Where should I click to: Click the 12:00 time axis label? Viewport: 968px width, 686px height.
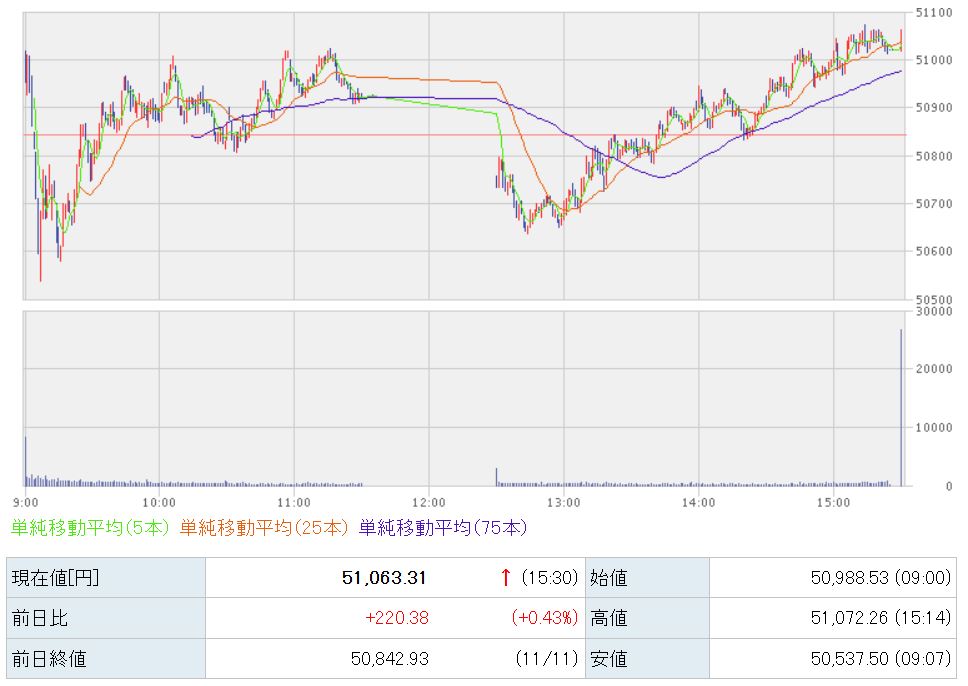click(428, 502)
